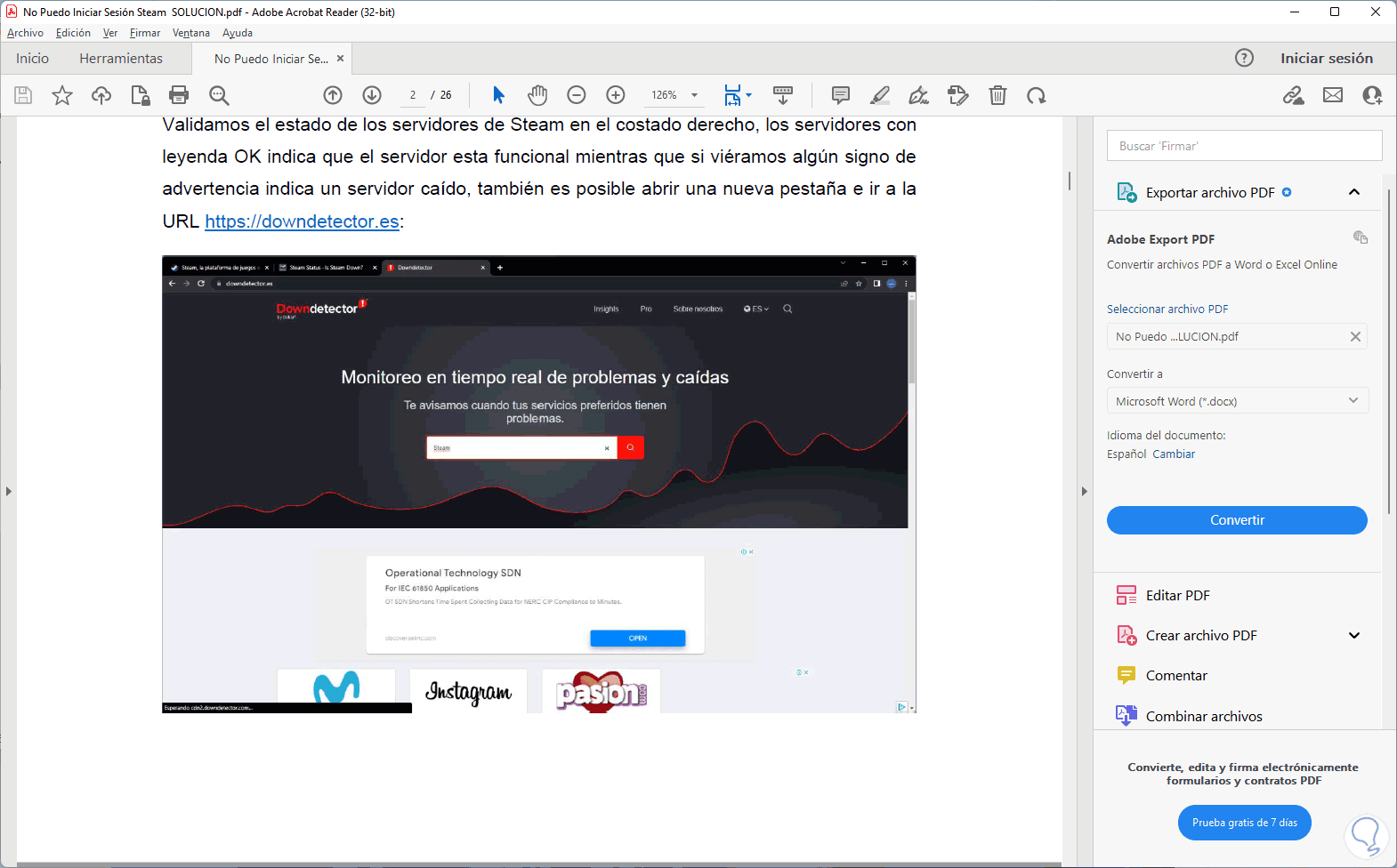The image size is (1397, 868).
Task: Open the help question mark icon
Action: [x=1244, y=58]
